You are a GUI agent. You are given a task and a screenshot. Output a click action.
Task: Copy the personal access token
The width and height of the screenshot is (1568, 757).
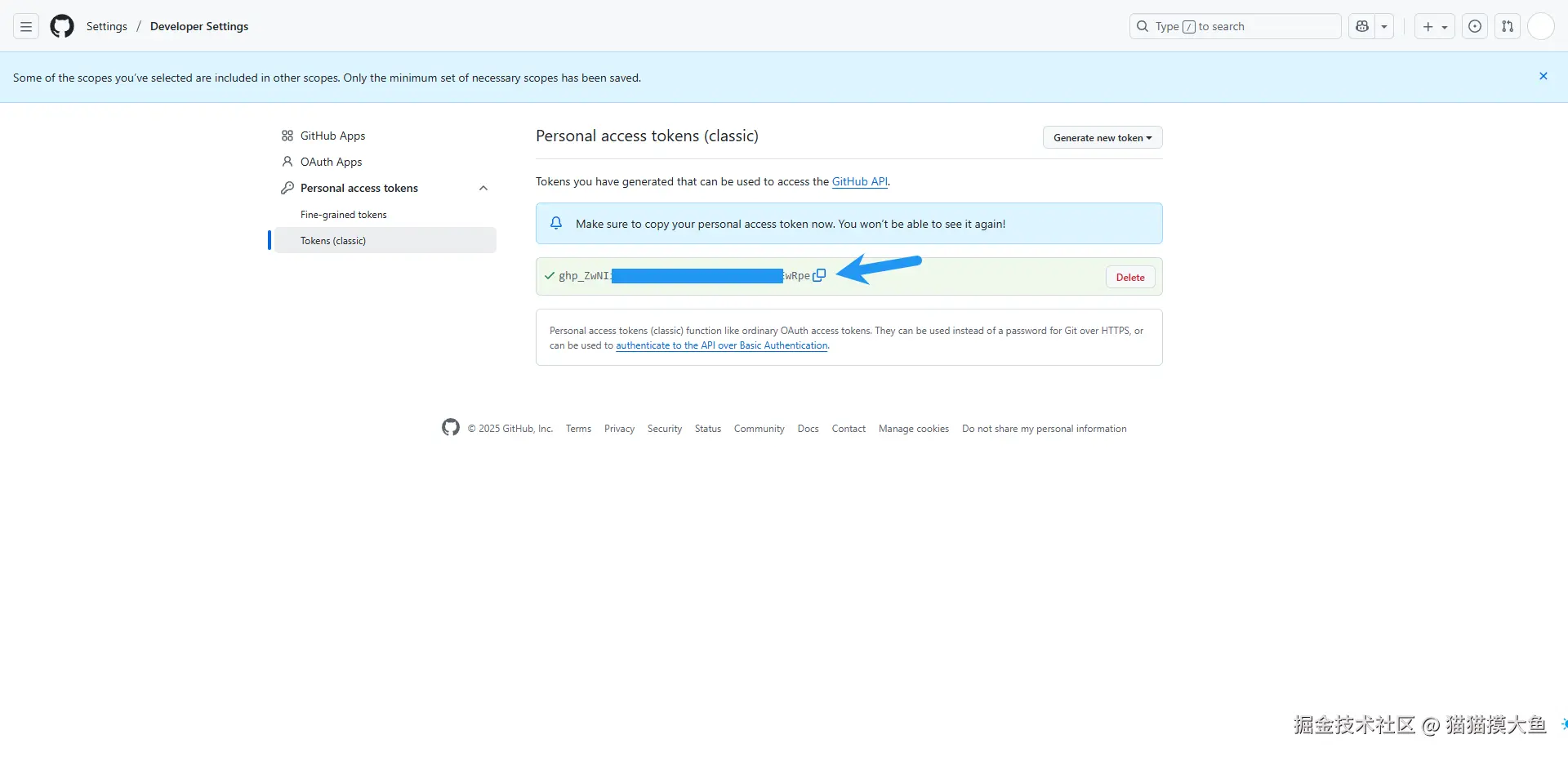click(819, 275)
